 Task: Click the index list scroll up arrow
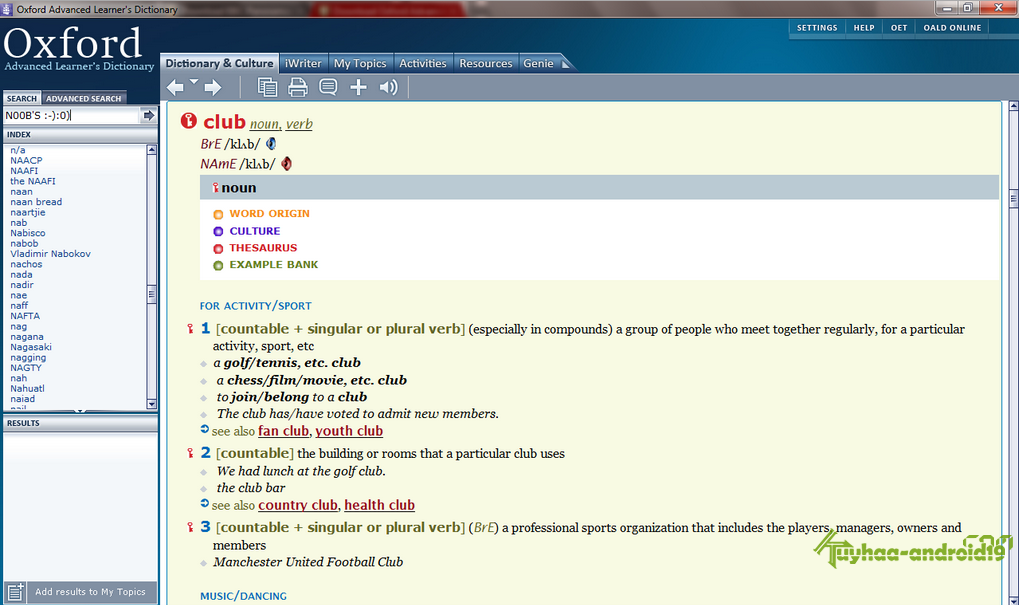pos(151,149)
